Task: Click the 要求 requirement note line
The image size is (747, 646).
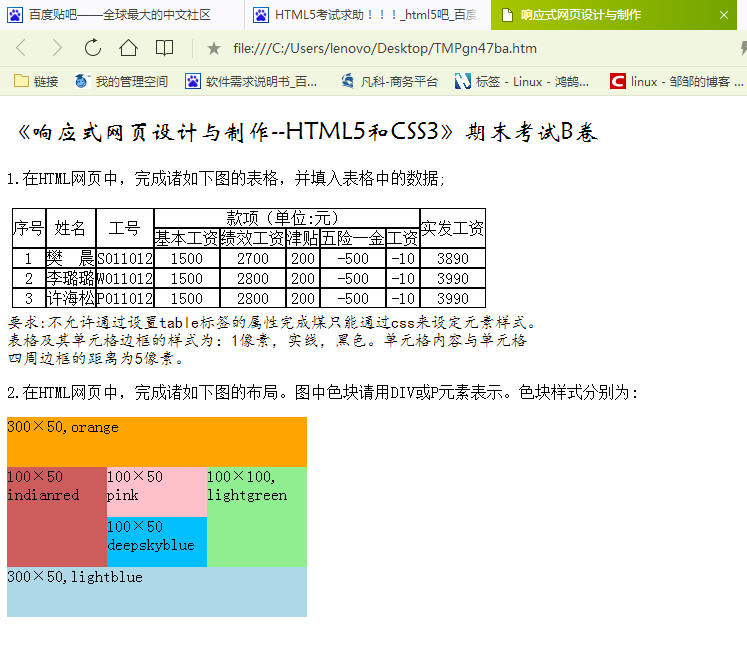Action: 272,323
